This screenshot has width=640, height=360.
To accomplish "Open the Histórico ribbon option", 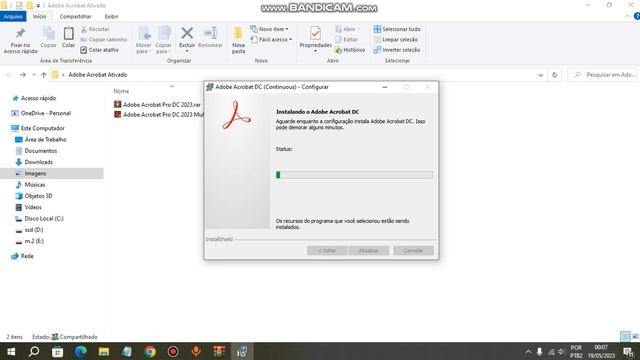I will (x=350, y=50).
